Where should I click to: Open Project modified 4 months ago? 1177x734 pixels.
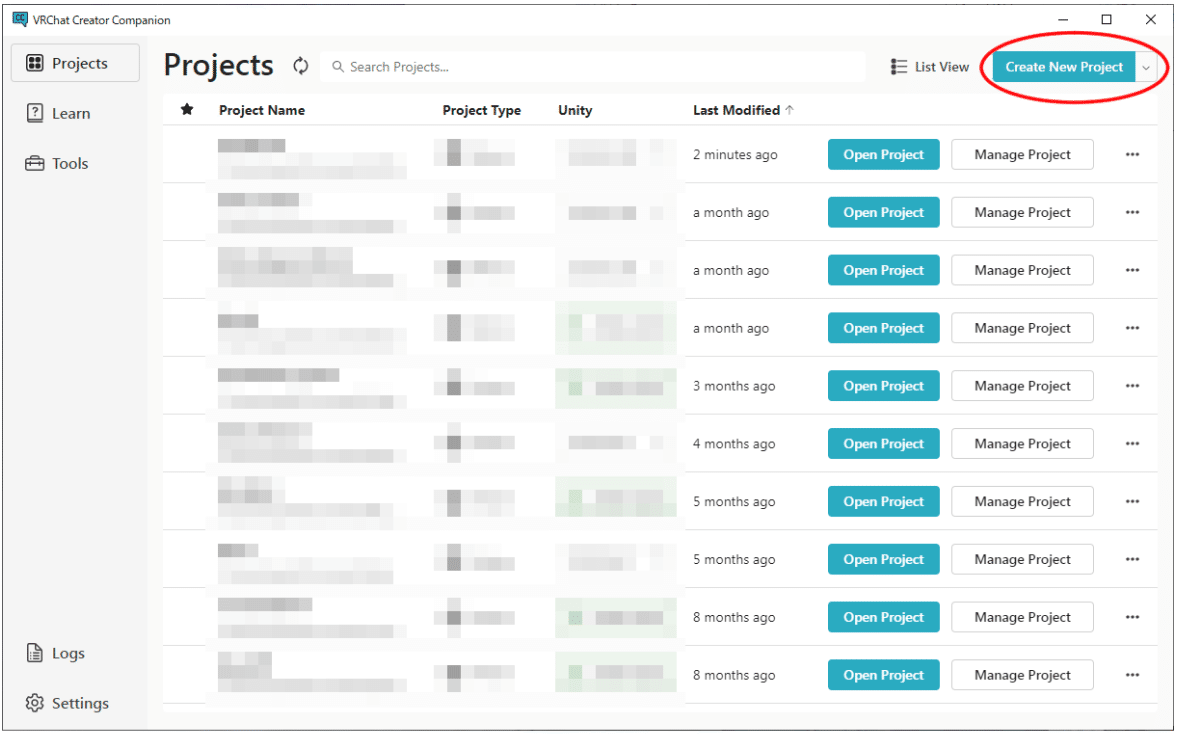coord(884,444)
